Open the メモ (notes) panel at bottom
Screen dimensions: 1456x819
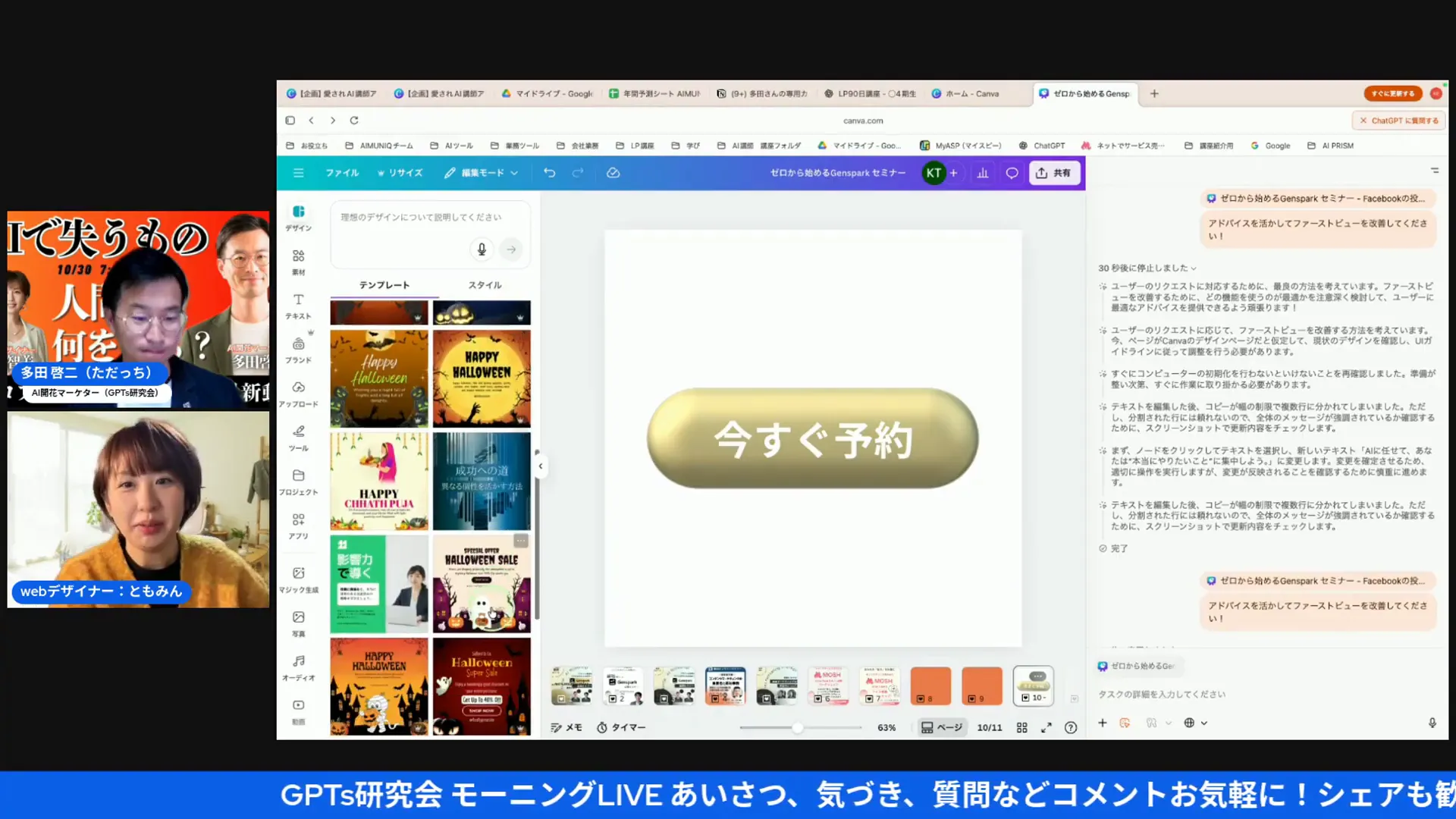[x=566, y=726]
